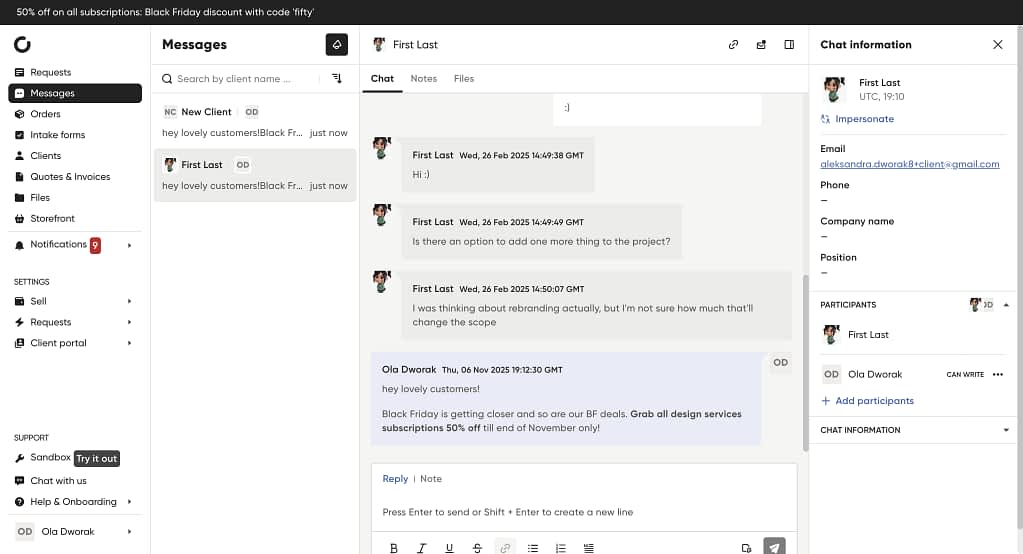Click the broadcast message button in Messages header
This screenshot has width=1023, height=554.
tap(337, 44)
